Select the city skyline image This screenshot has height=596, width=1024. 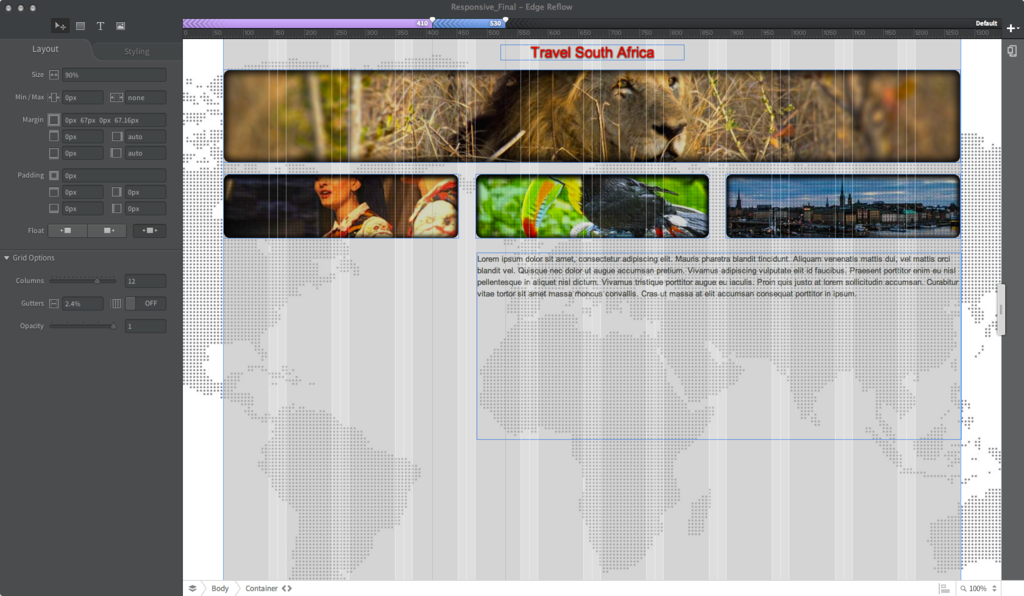[x=843, y=206]
